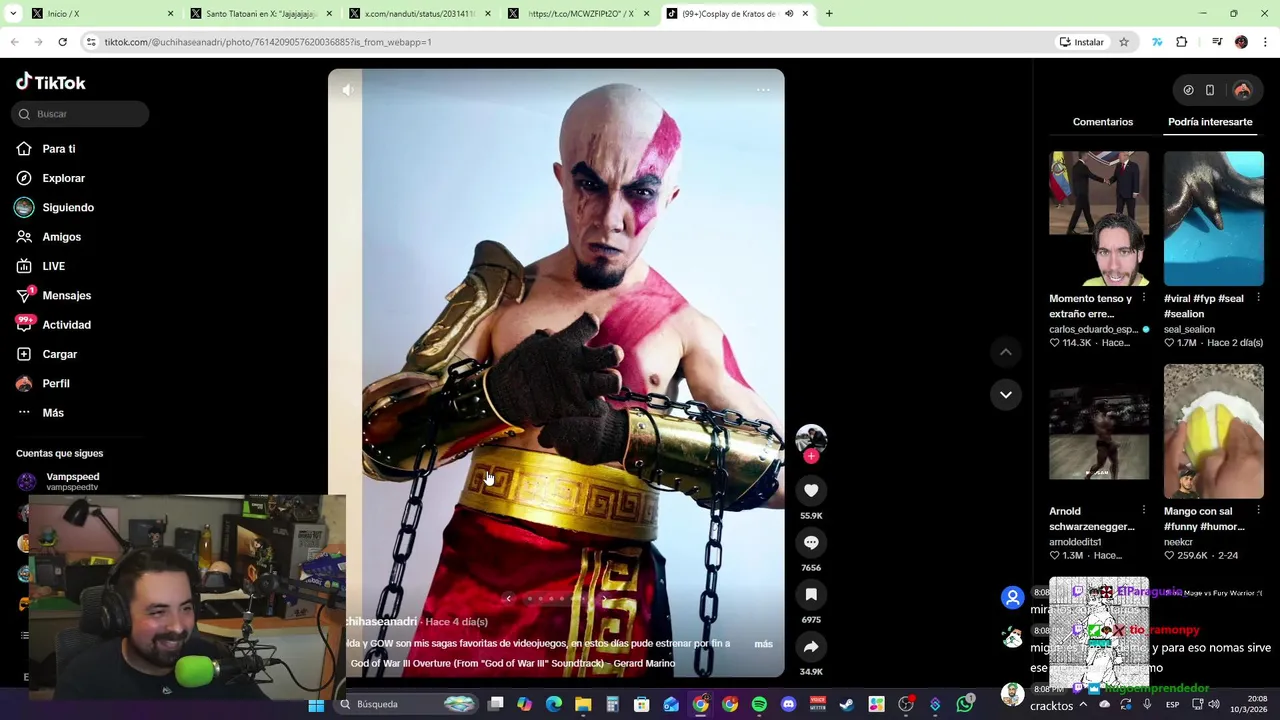Screen dimensions: 1280x720
Task: Switch to Podría interesarte tab
Action: [1210, 122]
